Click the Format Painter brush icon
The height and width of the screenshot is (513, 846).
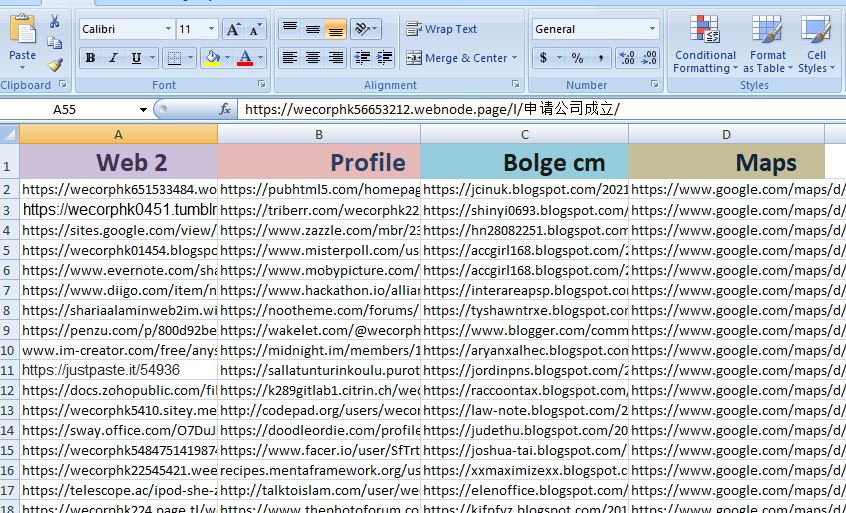[x=54, y=64]
